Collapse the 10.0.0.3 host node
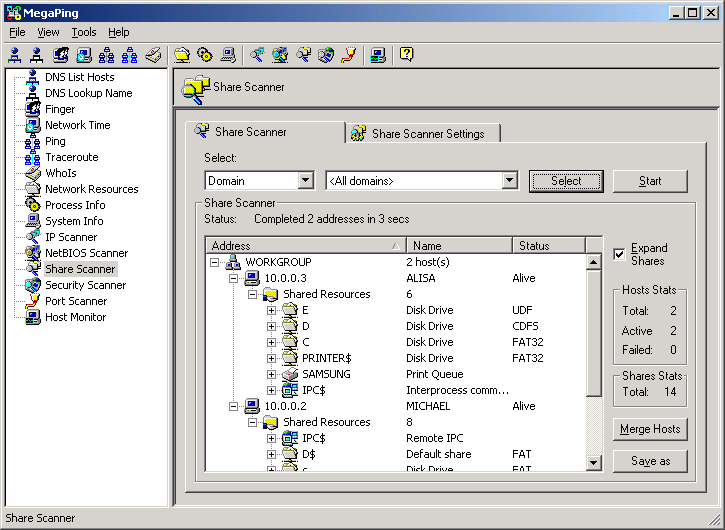Viewport: 725px width, 530px height. click(x=233, y=278)
